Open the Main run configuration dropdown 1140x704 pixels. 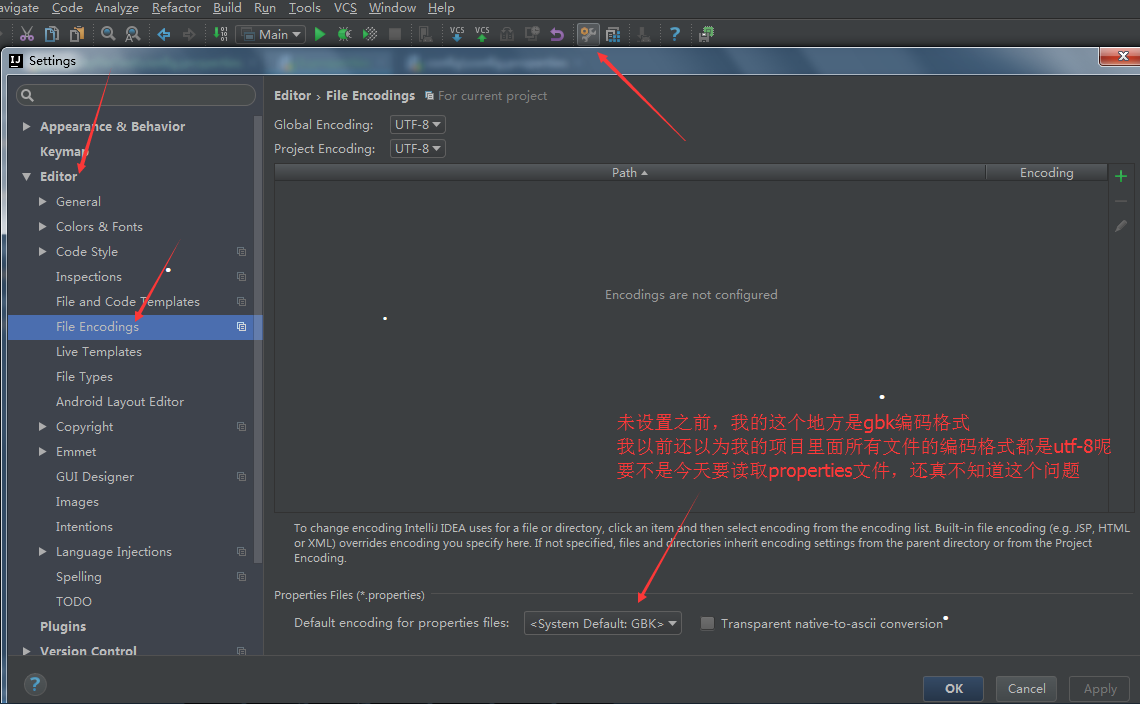[270, 34]
